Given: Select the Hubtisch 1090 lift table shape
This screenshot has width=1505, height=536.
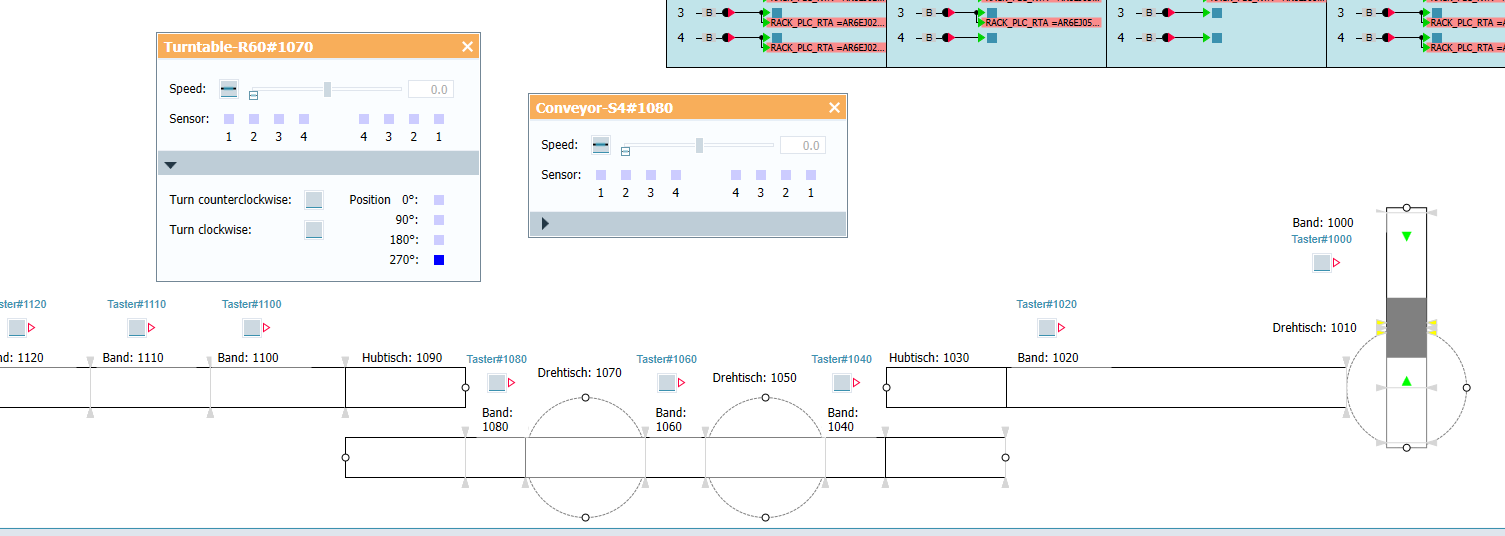Looking at the screenshot, I should (405, 387).
